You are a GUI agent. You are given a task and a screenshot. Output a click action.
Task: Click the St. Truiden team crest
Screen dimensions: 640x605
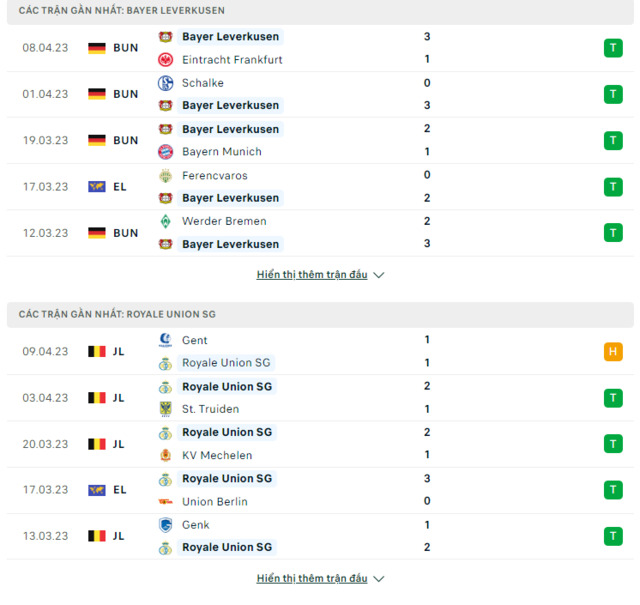[x=165, y=409]
